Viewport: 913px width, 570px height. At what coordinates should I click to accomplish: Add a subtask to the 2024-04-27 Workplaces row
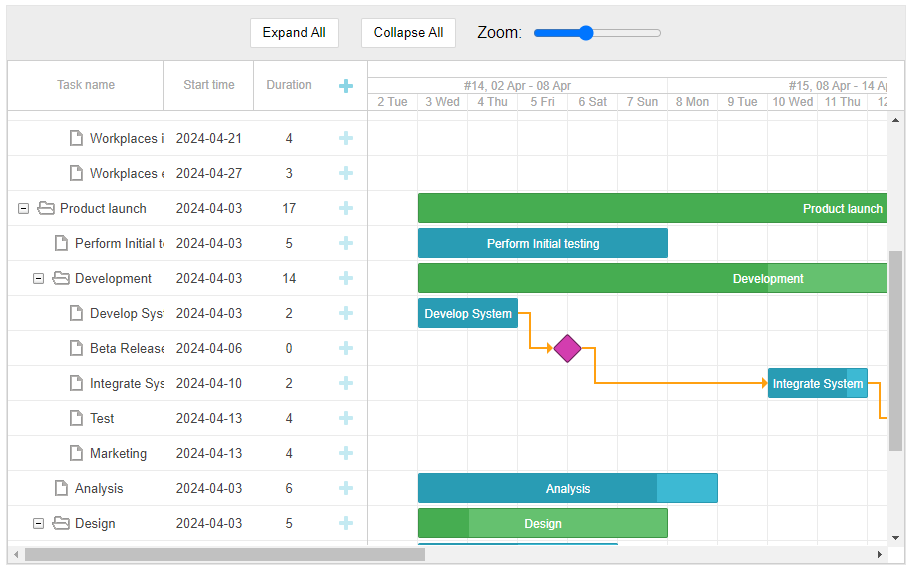(x=346, y=173)
